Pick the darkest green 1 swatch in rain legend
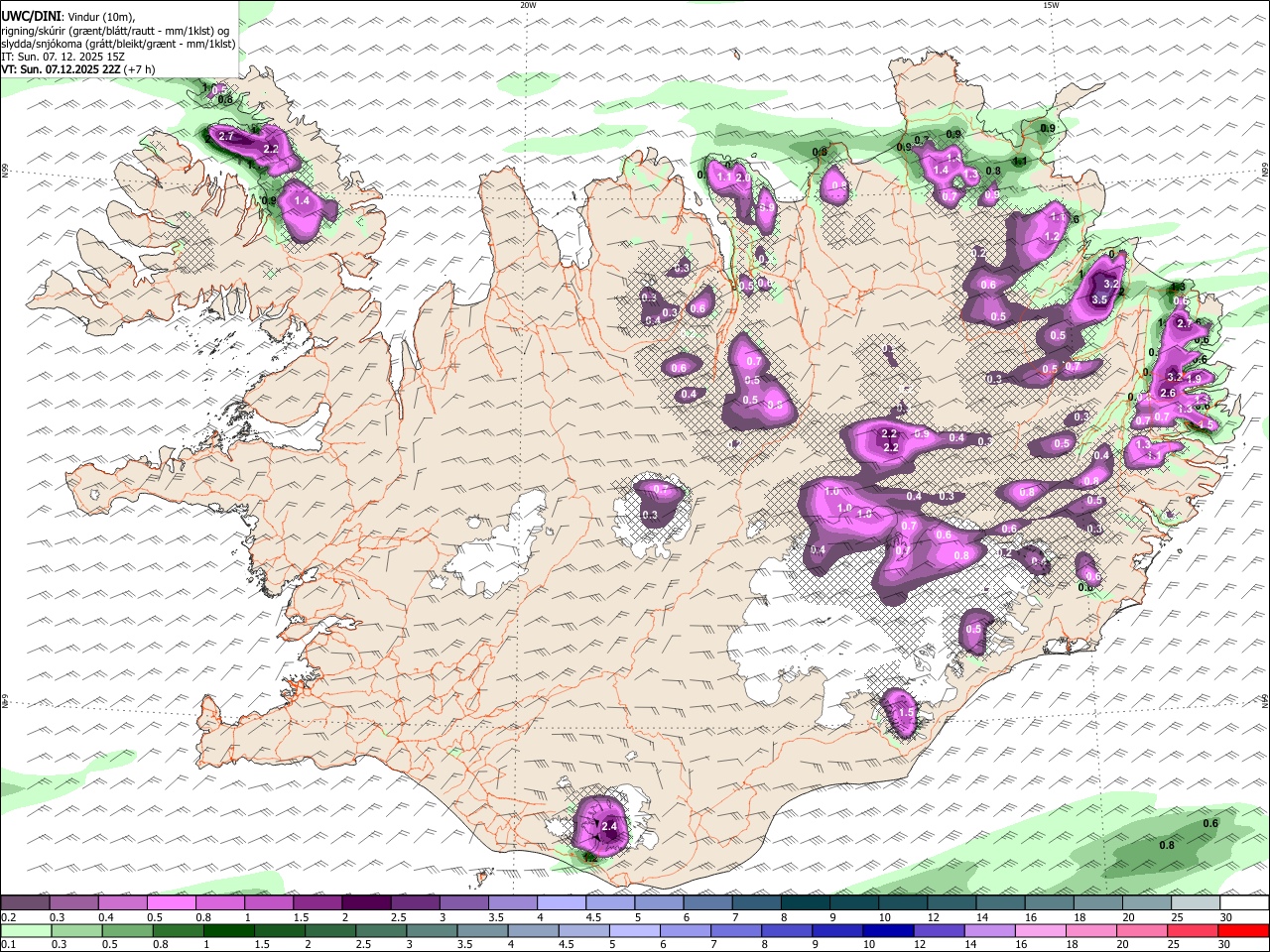1270x952 pixels. point(228,930)
